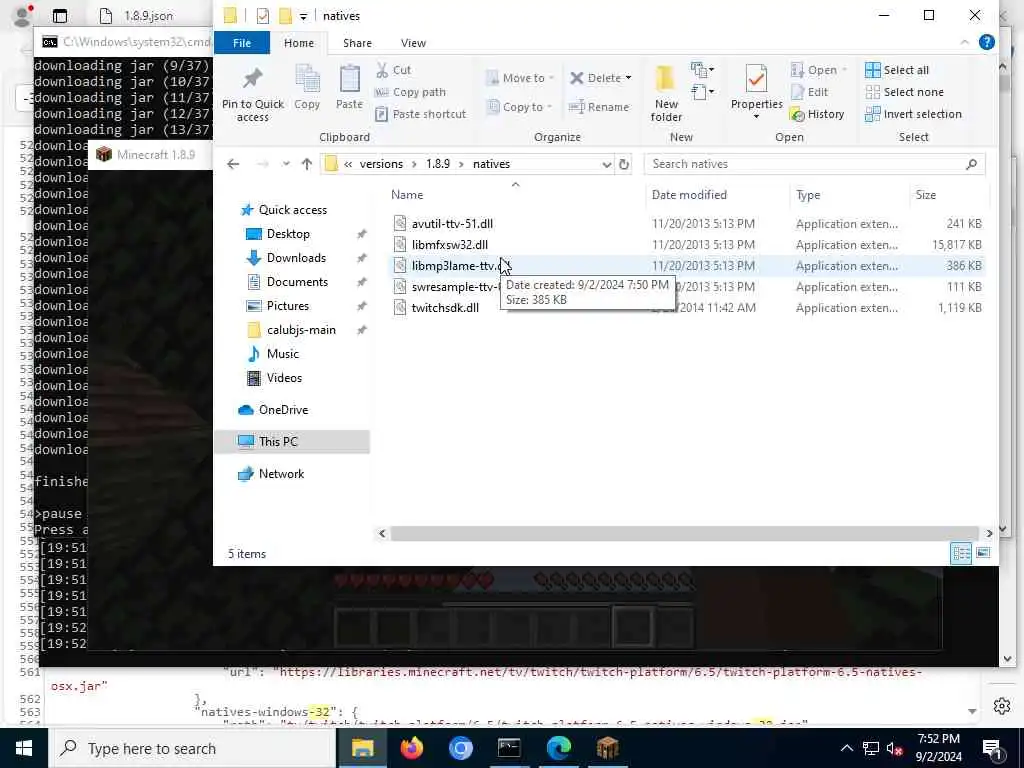Open the recent locations dropdown

pyautogui.click(x=286, y=164)
